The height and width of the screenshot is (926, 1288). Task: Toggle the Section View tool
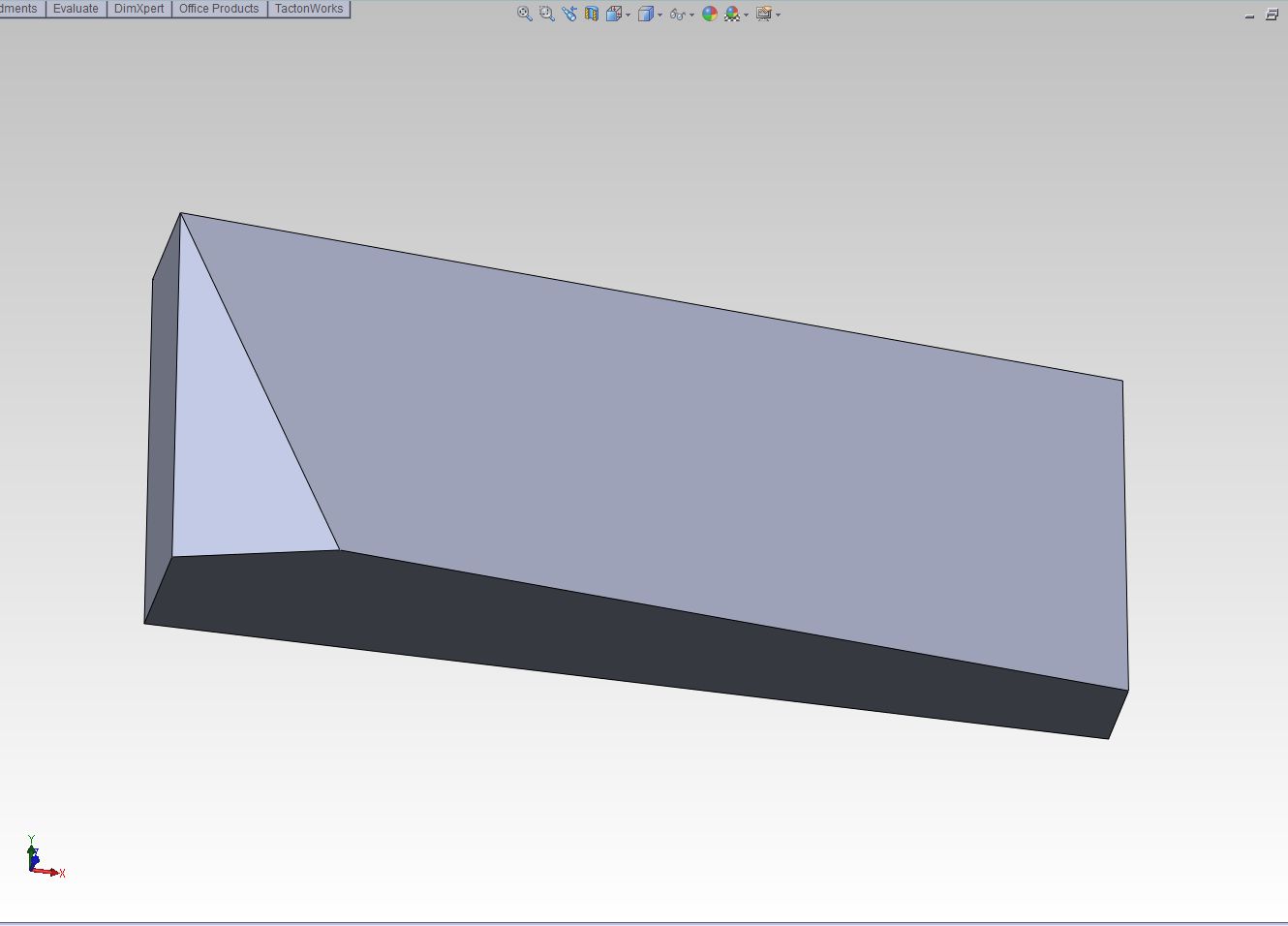pyautogui.click(x=591, y=14)
